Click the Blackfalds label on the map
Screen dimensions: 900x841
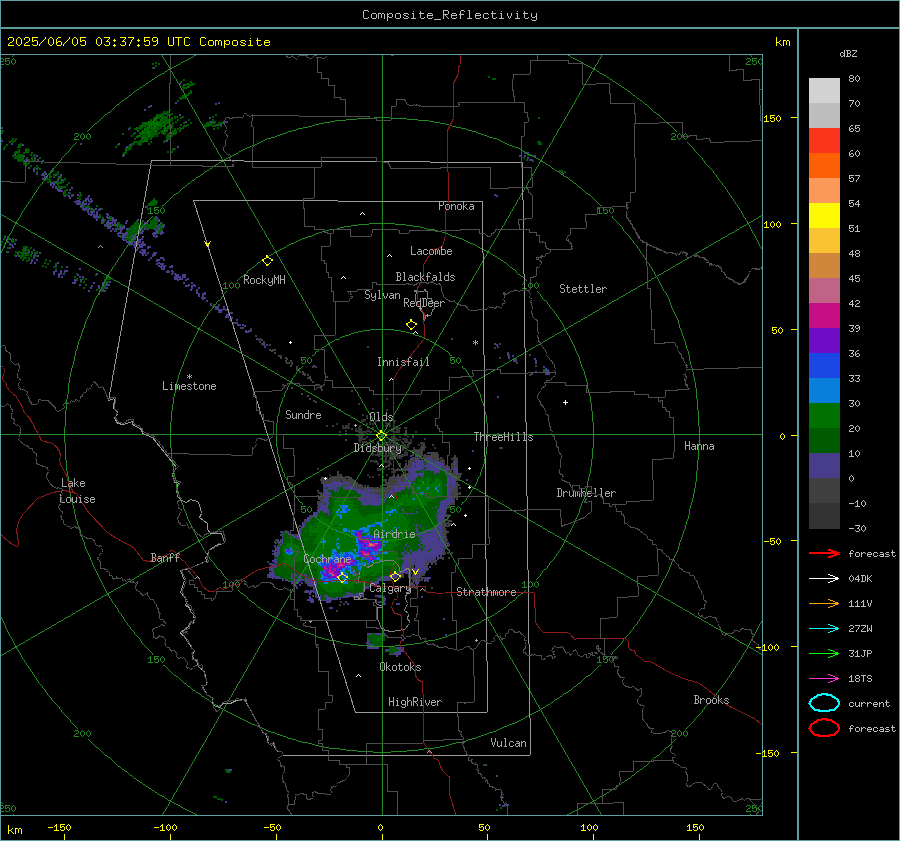(x=425, y=277)
